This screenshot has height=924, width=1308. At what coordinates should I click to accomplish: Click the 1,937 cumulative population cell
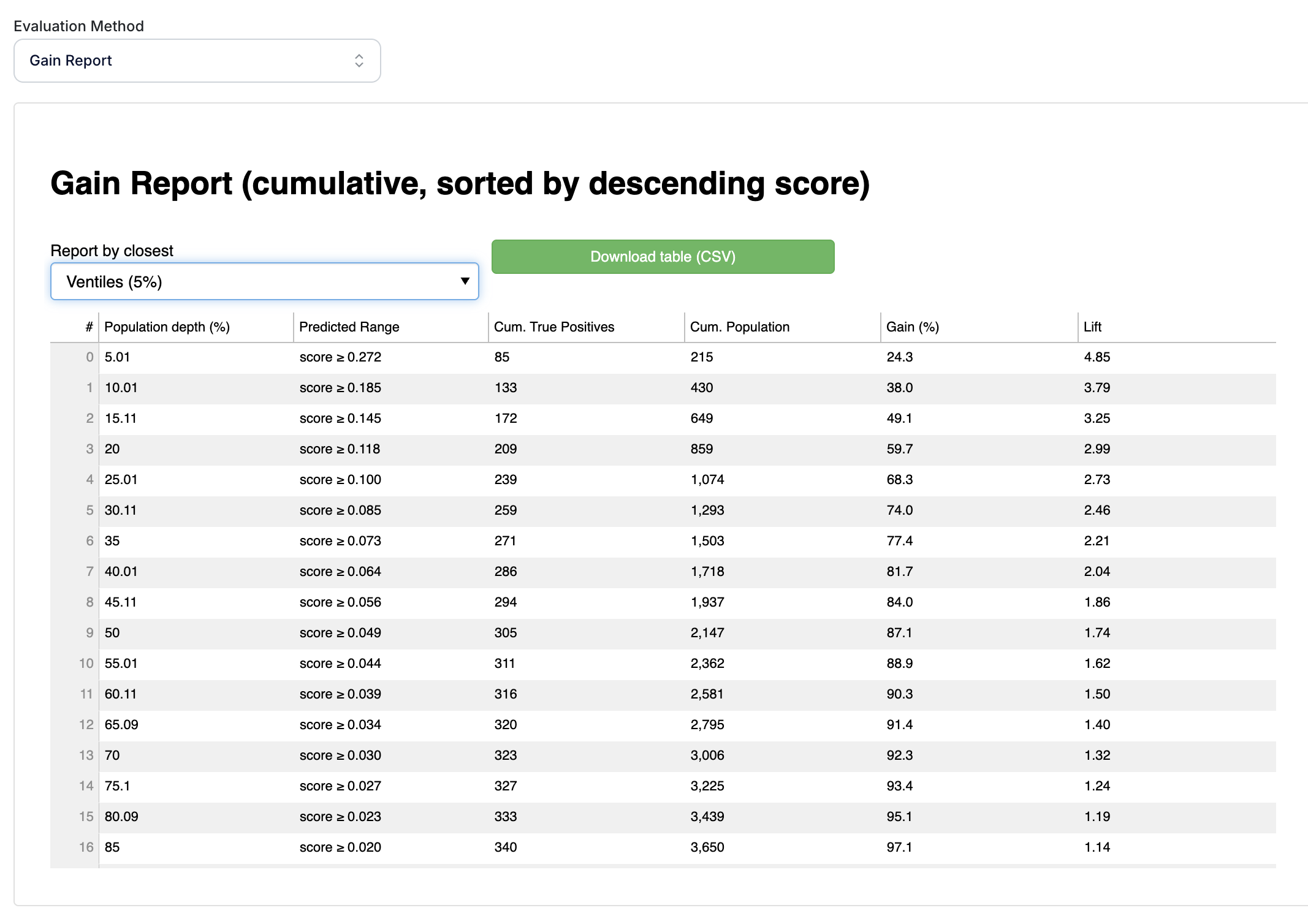click(707, 602)
